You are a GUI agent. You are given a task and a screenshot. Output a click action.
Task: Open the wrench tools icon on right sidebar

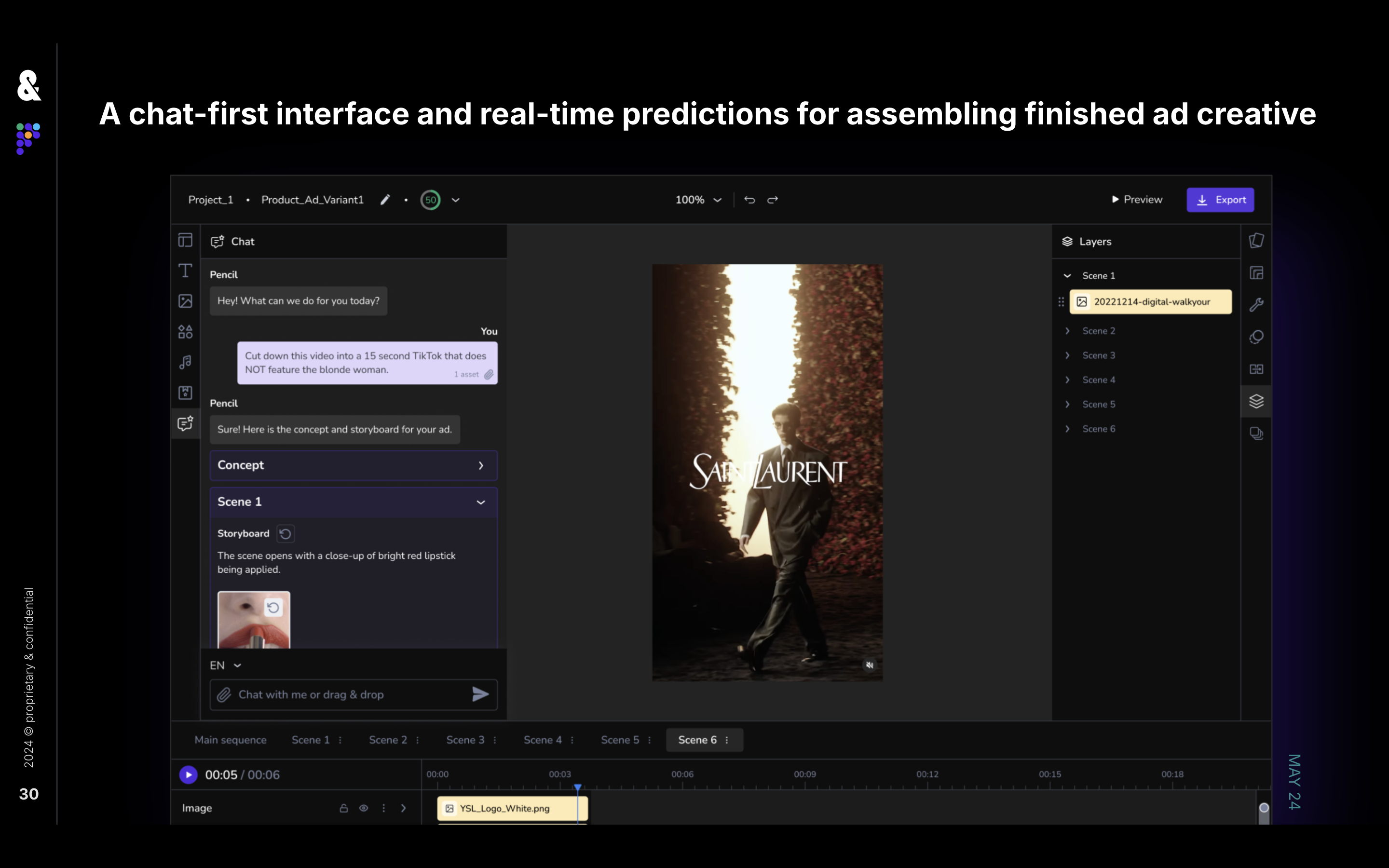pyautogui.click(x=1256, y=305)
